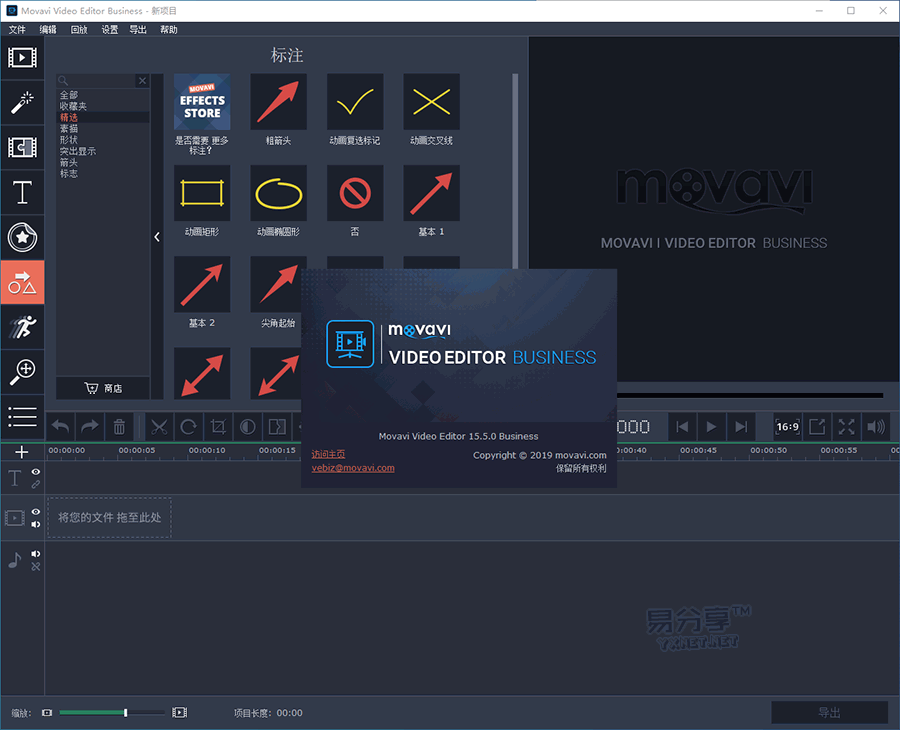Open the Transitions panel in the sidebar
The width and height of the screenshot is (900, 730).
[x=22, y=147]
